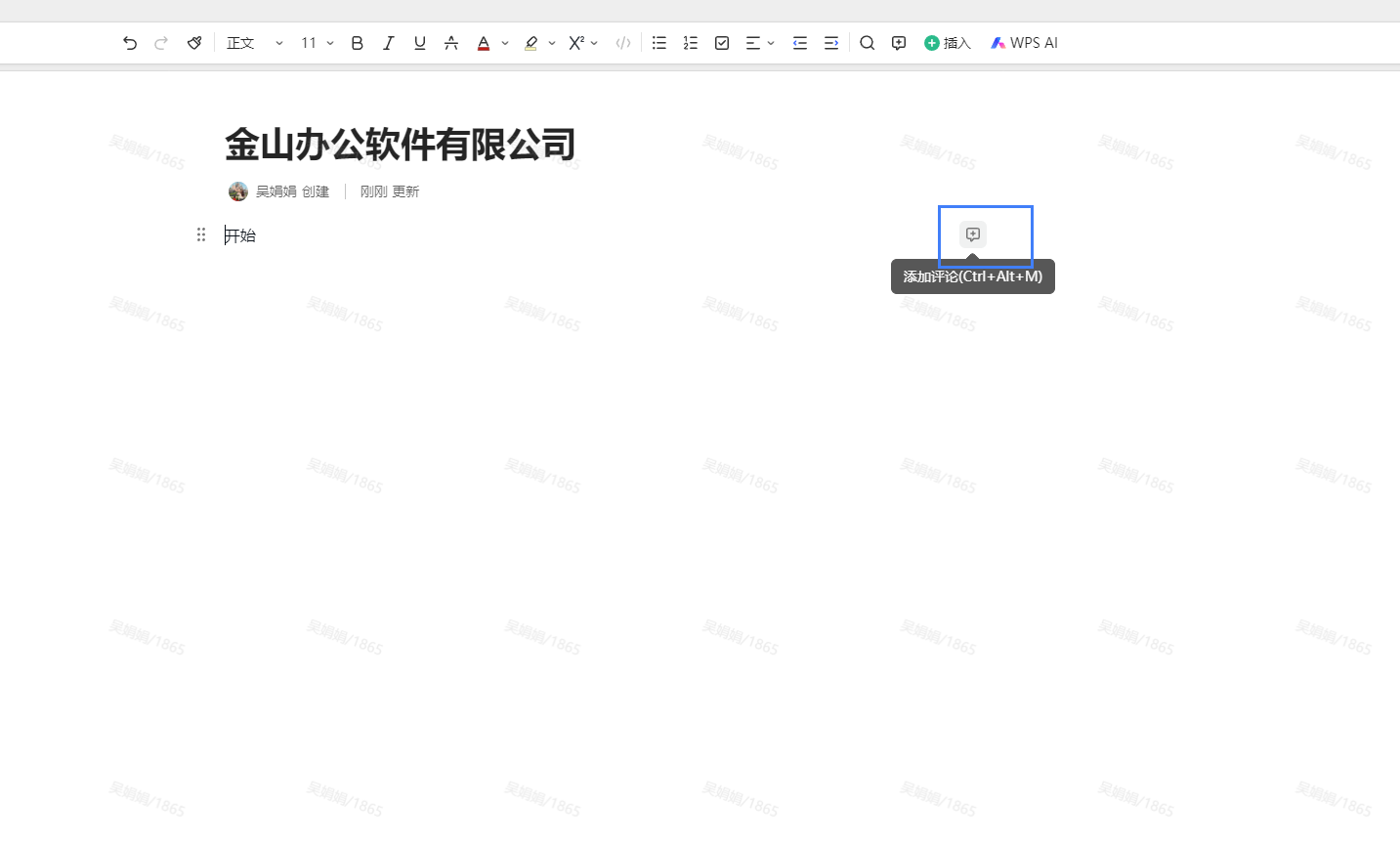Select the format painter tool

point(194,43)
